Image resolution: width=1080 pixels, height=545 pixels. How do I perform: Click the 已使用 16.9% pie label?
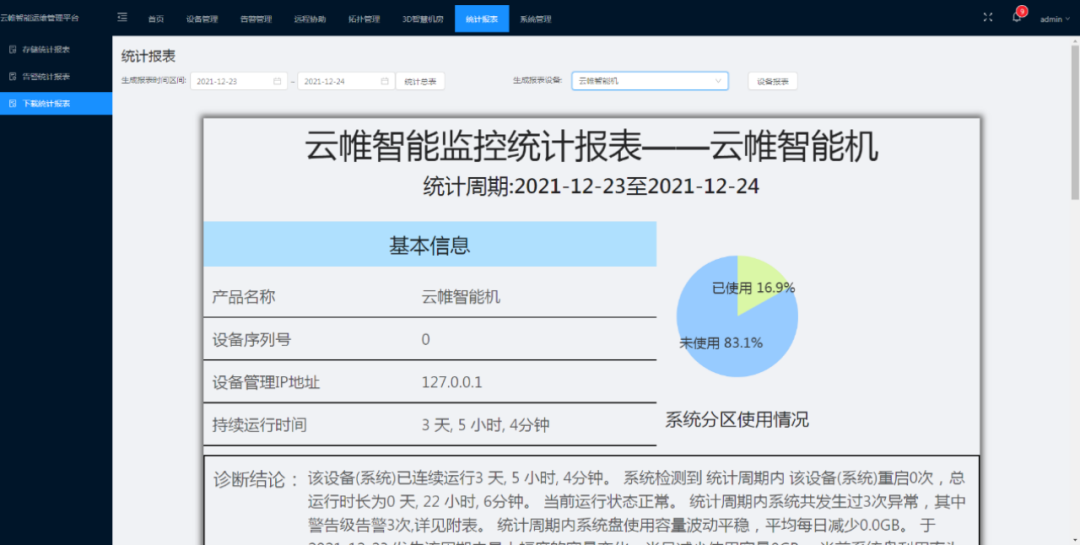click(754, 288)
